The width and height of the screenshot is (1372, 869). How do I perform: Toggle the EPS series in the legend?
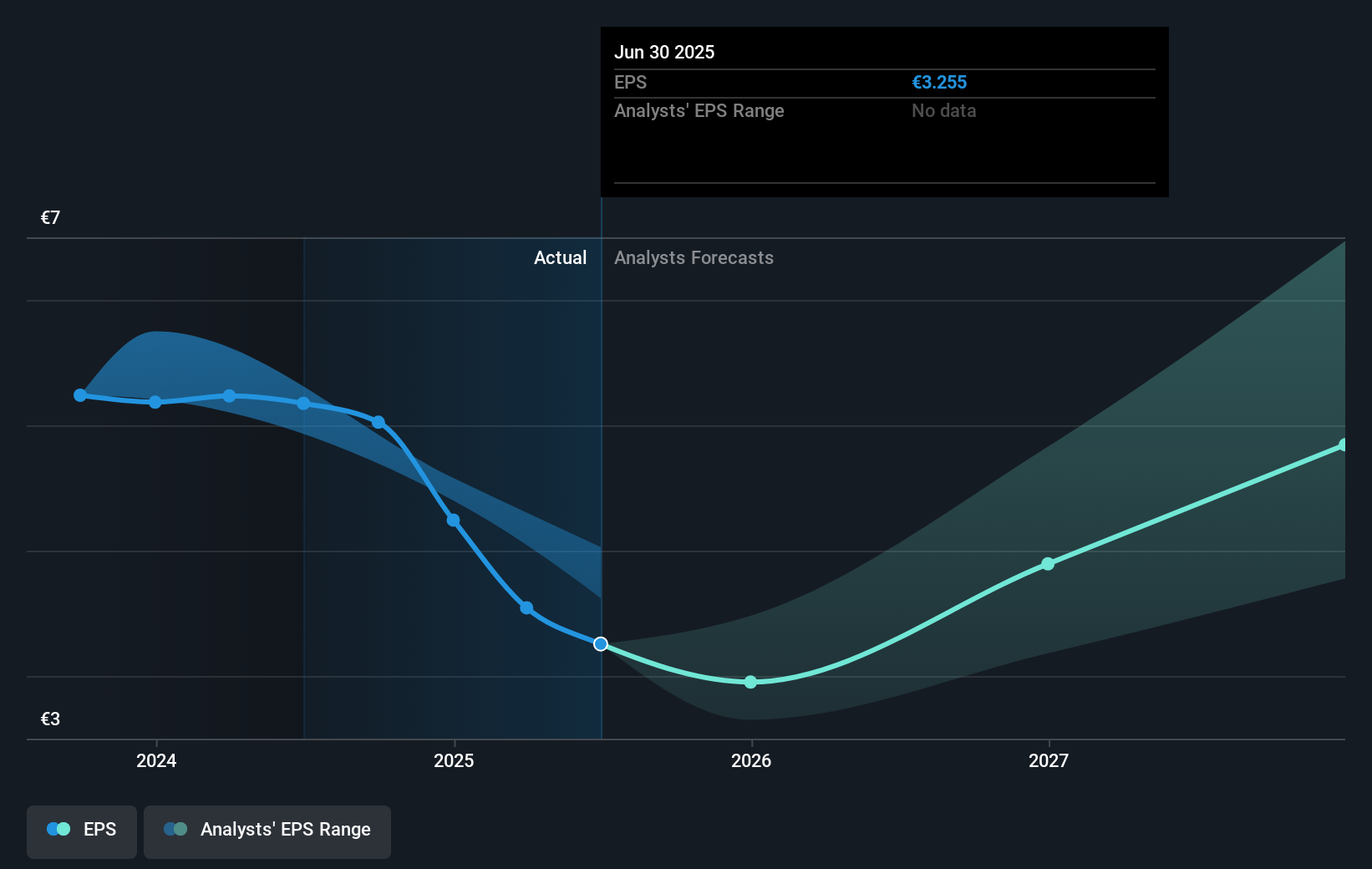point(81,829)
